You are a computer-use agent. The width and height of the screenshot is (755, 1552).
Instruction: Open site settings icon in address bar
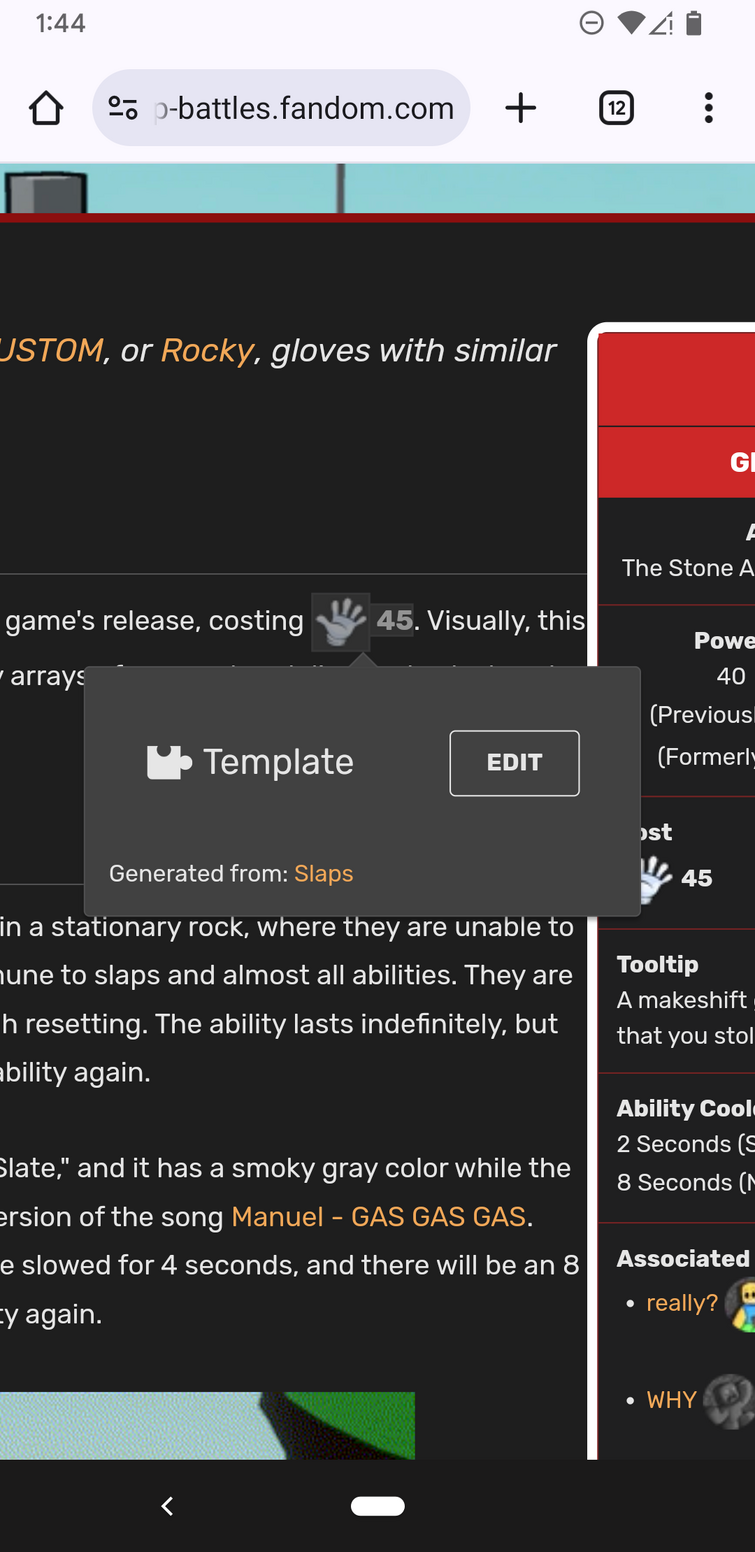[x=123, y=108]
